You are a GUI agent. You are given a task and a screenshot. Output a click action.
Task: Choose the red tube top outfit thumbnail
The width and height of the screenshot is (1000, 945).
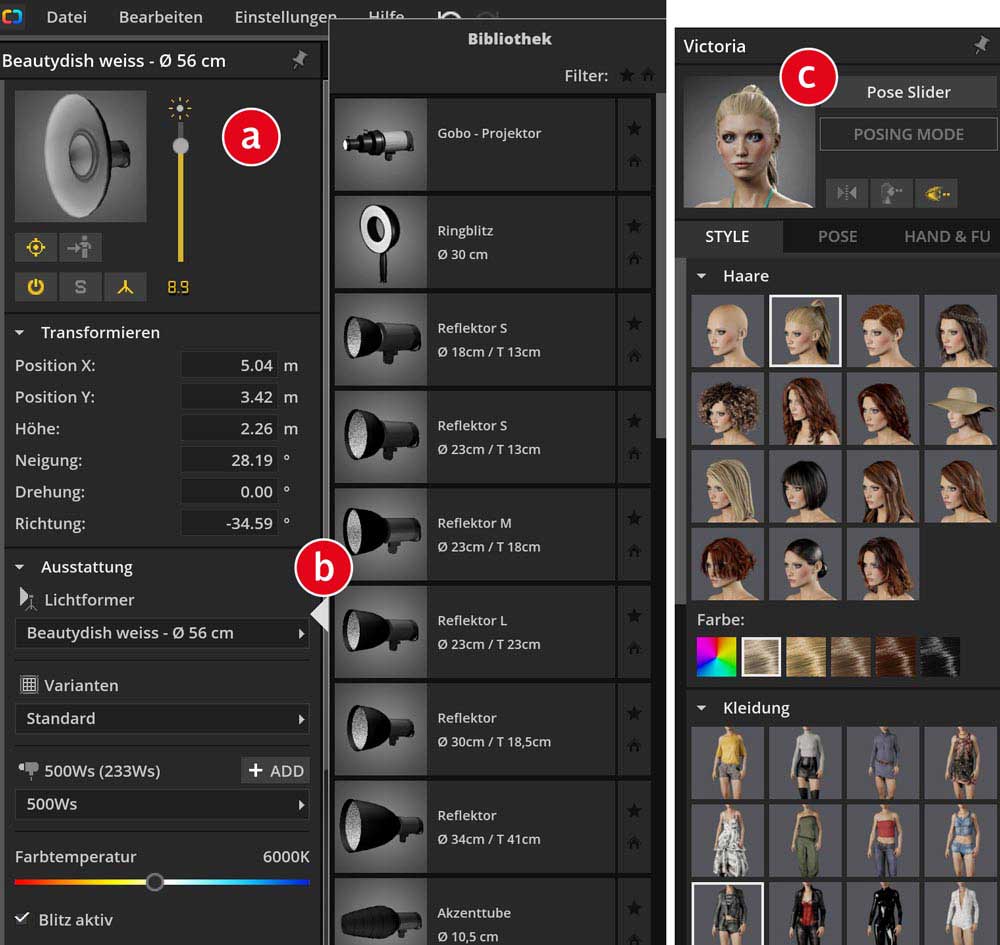pos(883,840)
